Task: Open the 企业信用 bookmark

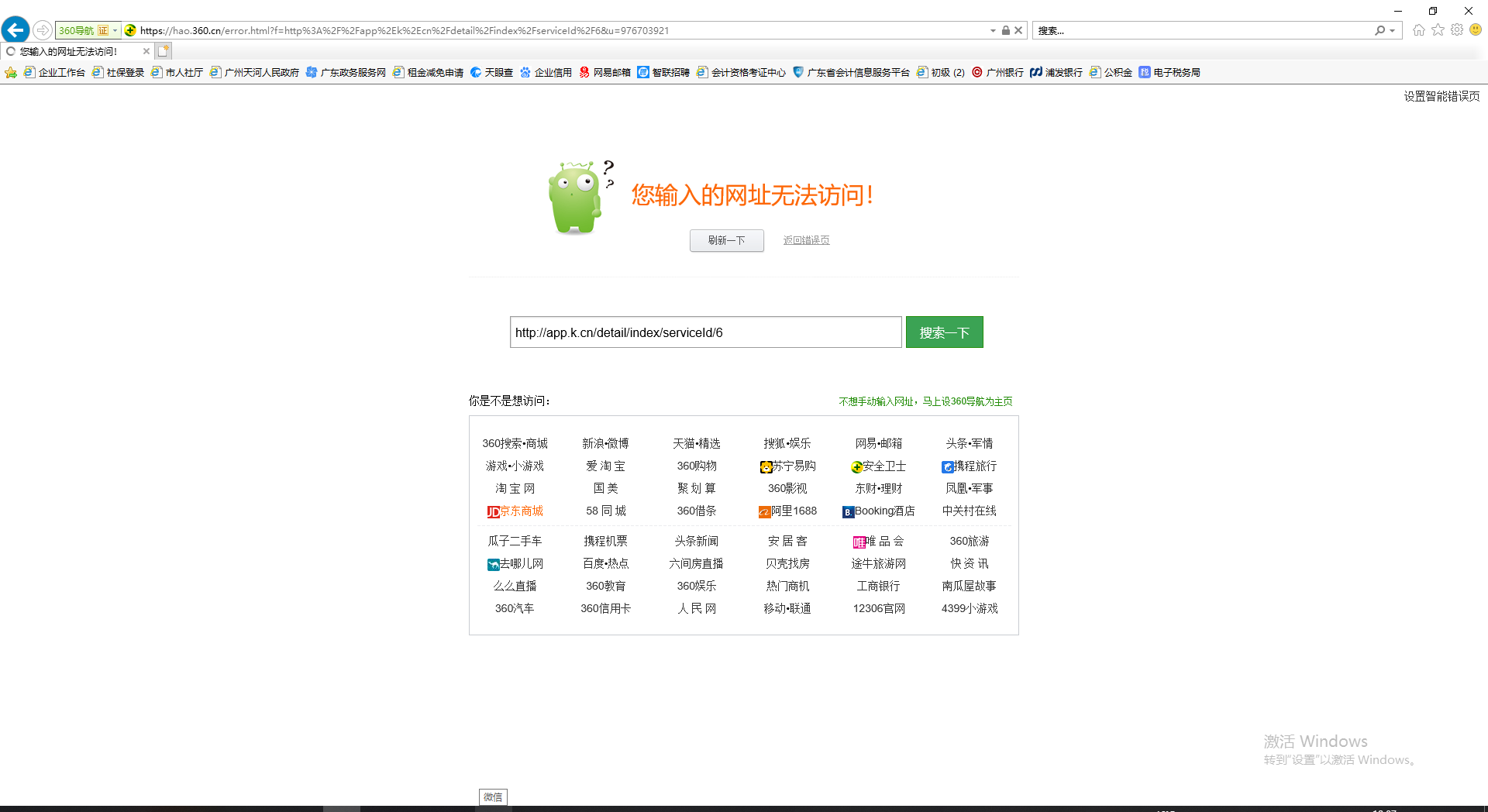Action: point(546,72)
